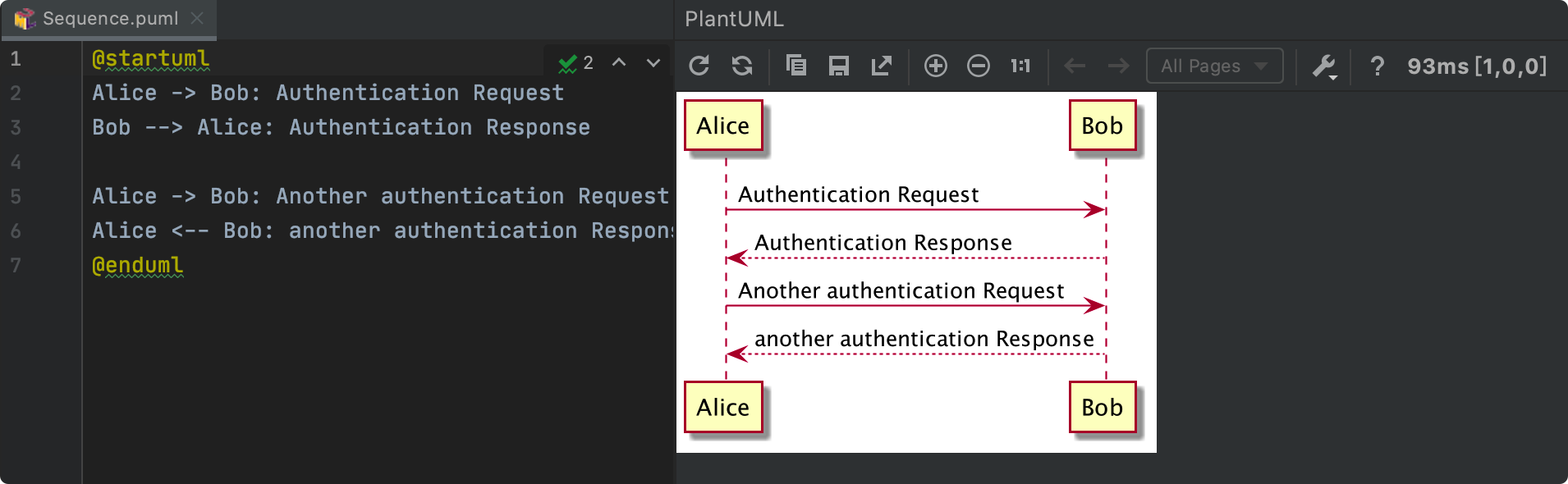Toggle the automatic reload mode icon
The image size is (1568, 484).
coord(742,66)
